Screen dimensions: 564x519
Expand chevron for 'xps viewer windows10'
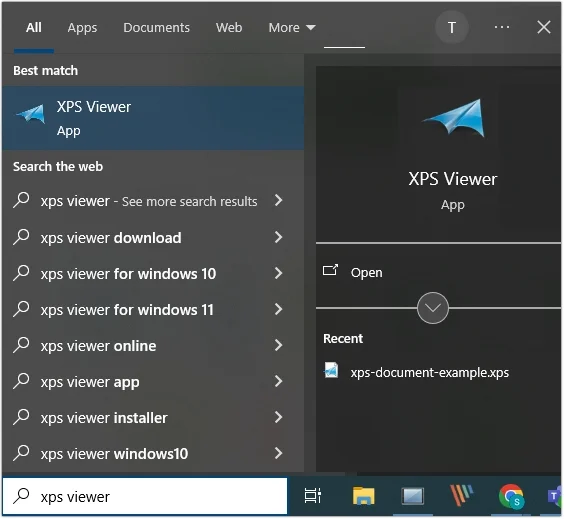tap(278, 453)
